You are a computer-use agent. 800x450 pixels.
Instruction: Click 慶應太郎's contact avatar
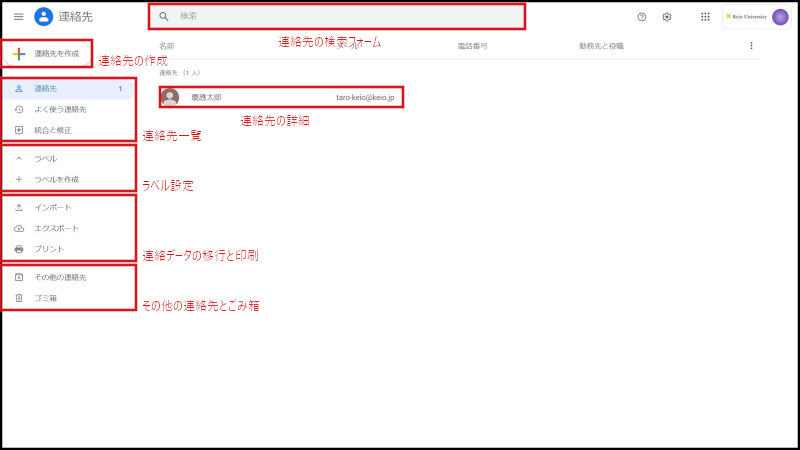170,97
